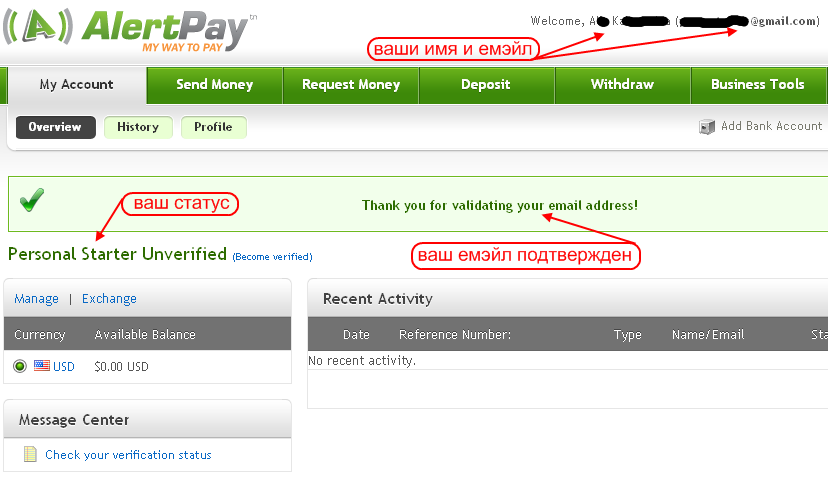This screenshot has width=828, height=482.
Task: Click the notepad icon in Message Center
Action: (x=31, y=454)
